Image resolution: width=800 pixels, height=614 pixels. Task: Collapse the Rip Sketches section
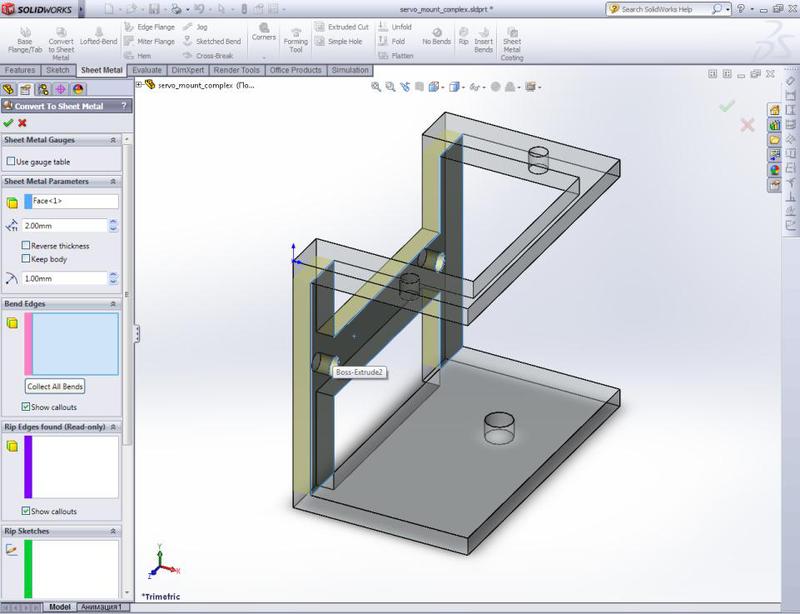click(113, 531)
